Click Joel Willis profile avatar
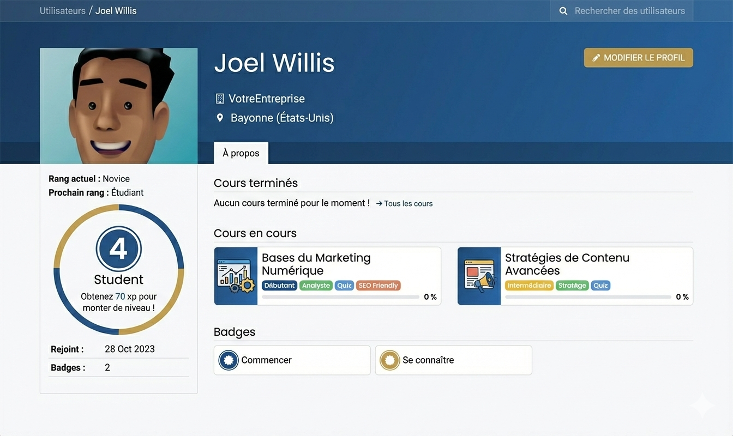The image size is (733, 436). 119,106
